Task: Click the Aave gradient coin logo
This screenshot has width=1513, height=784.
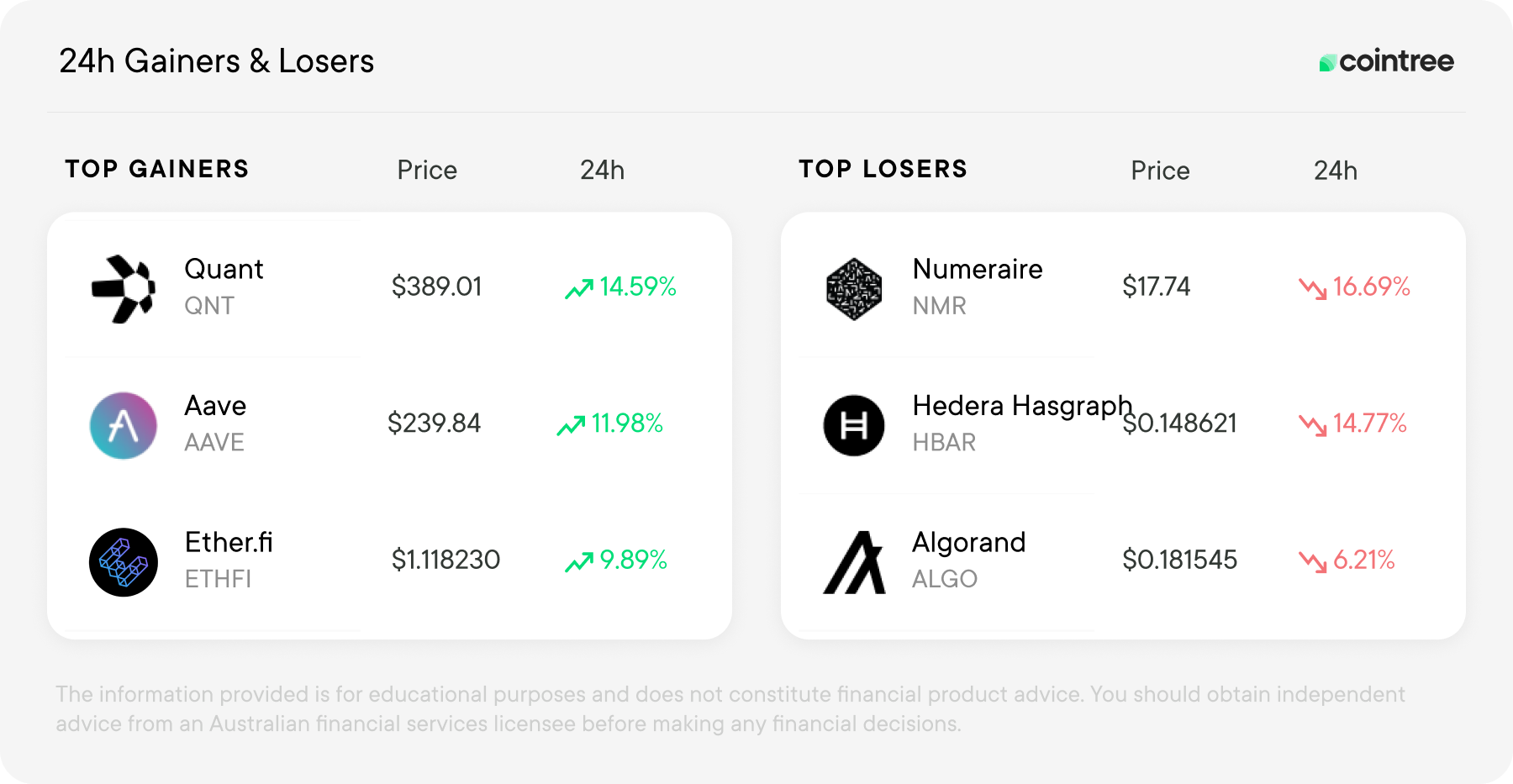Action: point(124,425)
